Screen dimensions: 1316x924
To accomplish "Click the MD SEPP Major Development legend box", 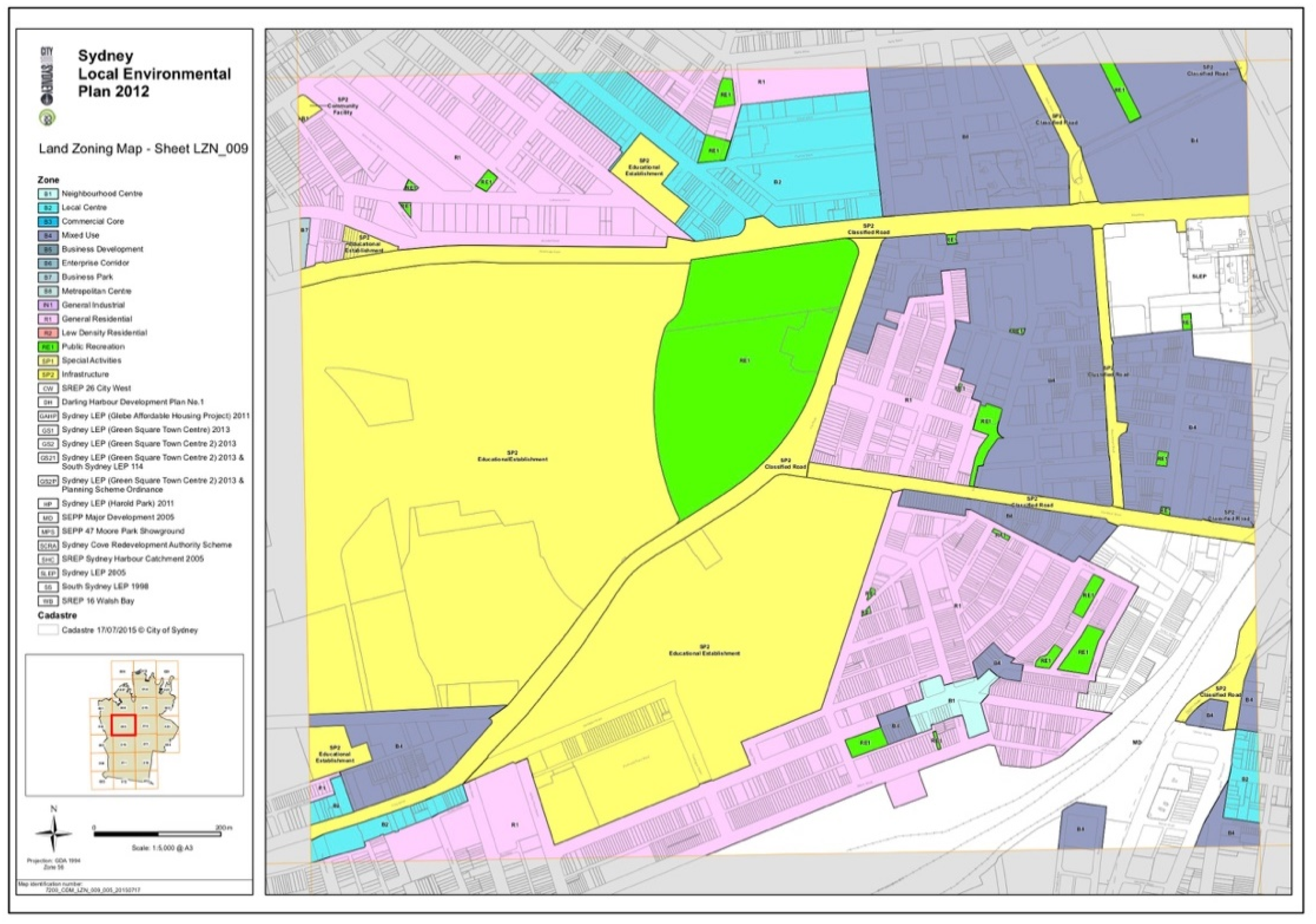I will [x=48, y=518].
